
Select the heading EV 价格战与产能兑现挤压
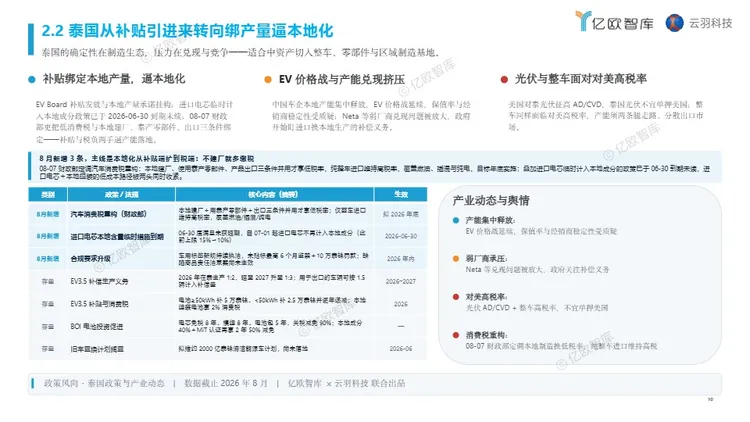coord(342,79)
